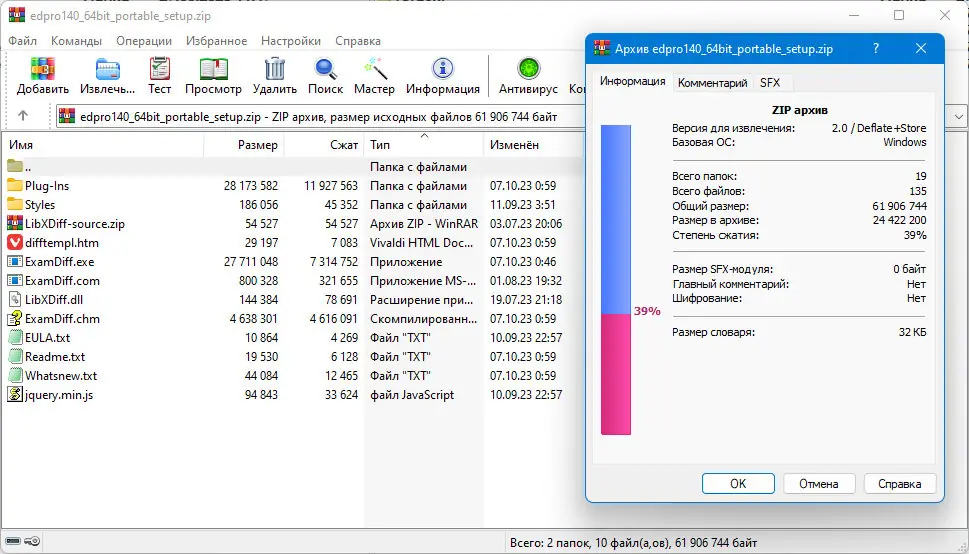Click the Удалить trash bin icon
The image size is (969, 554).
tap(274, 69)
